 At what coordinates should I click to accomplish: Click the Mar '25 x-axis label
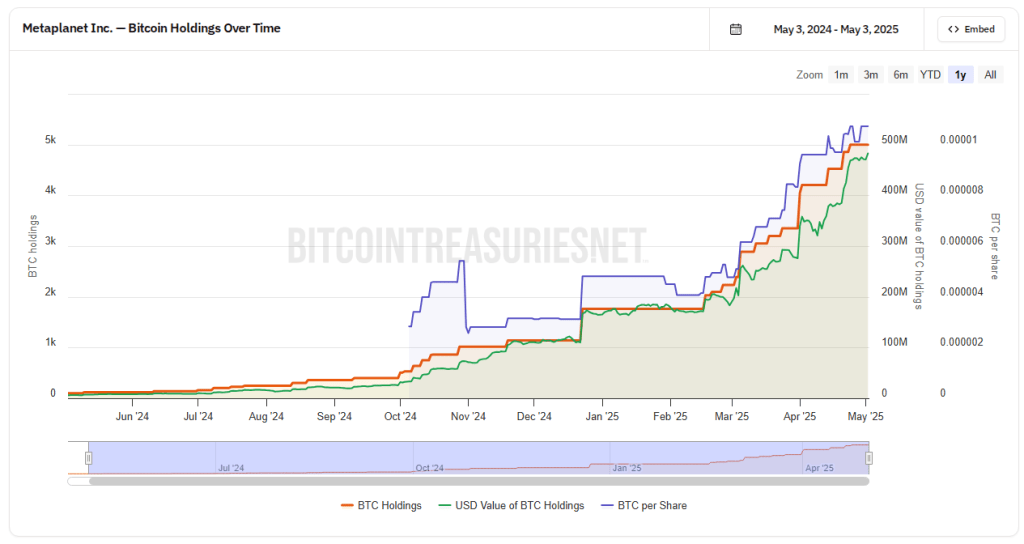click(x=731, y=417)
